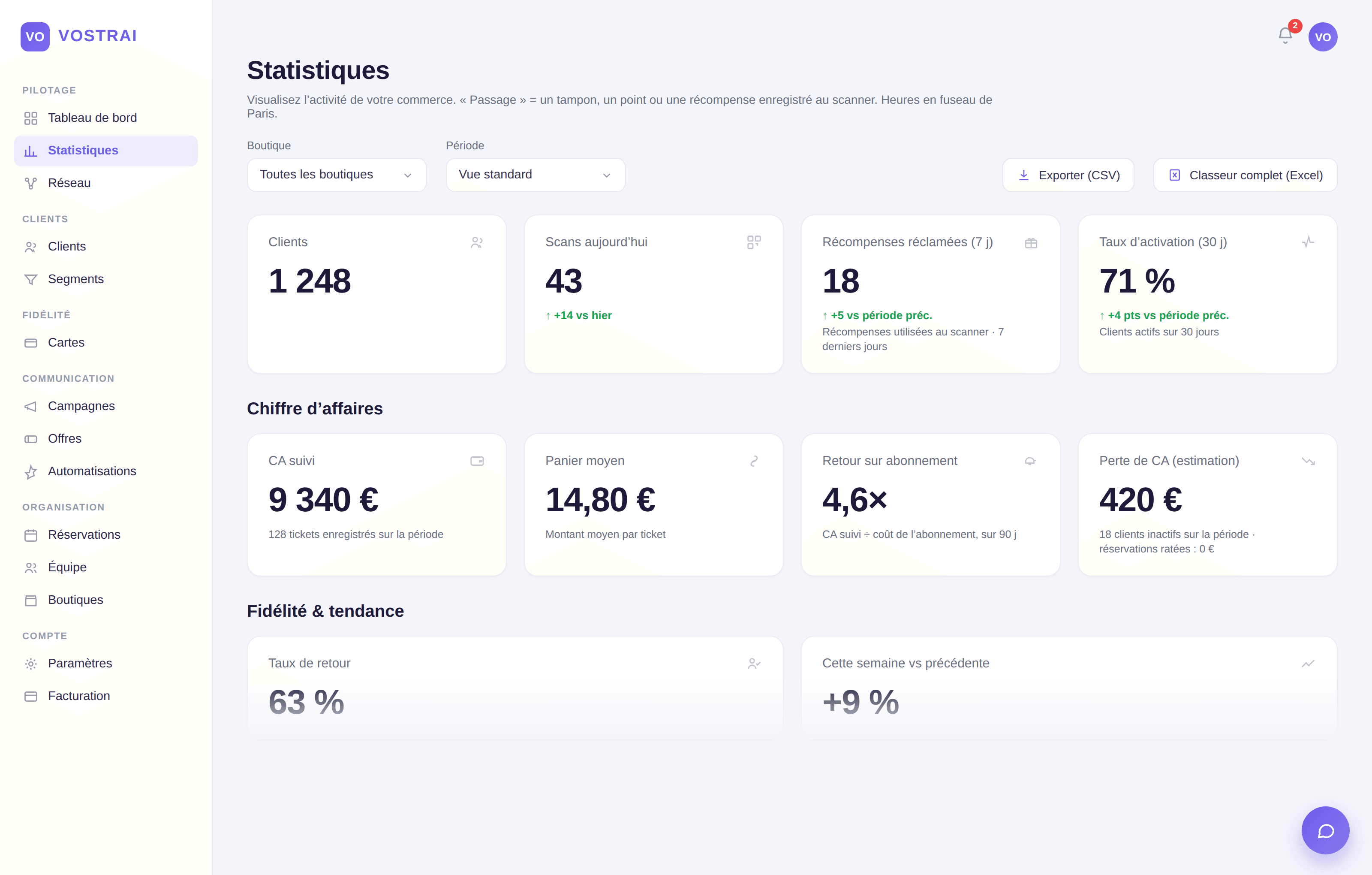Click the Panier moyen card icon

(754, 461)
